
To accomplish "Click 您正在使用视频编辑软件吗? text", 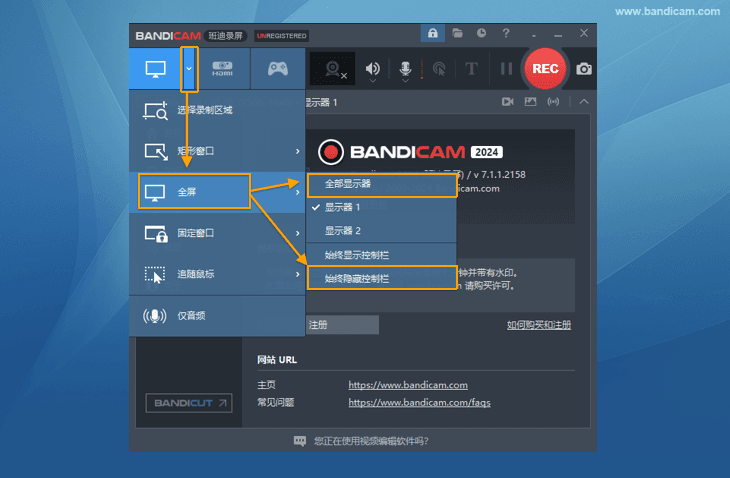I will [x=371, y=441].
